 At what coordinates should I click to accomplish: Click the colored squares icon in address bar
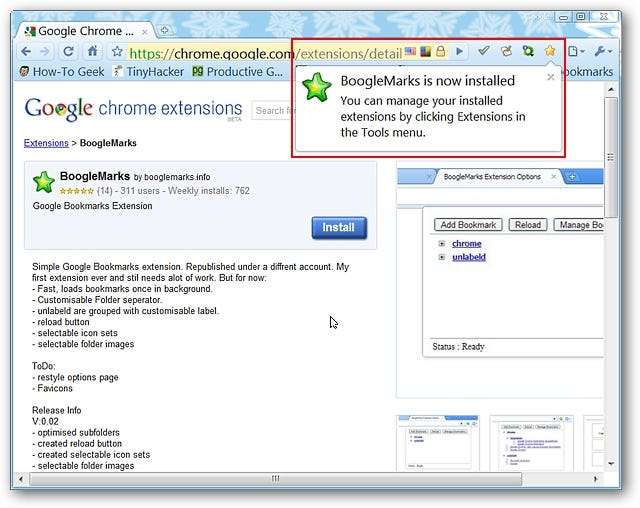click(425, 51)
